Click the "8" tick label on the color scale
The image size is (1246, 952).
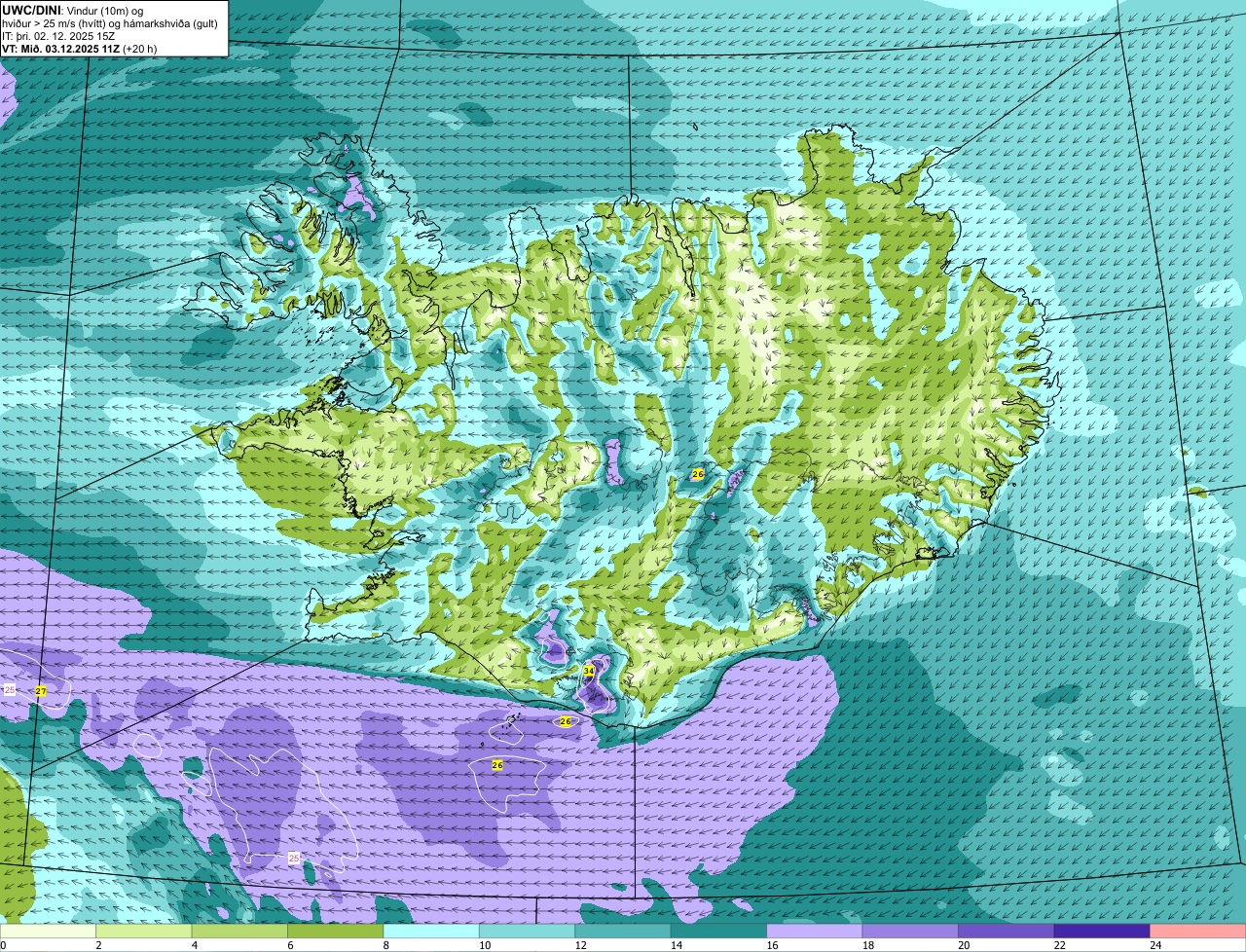click(x=385, y=945)
